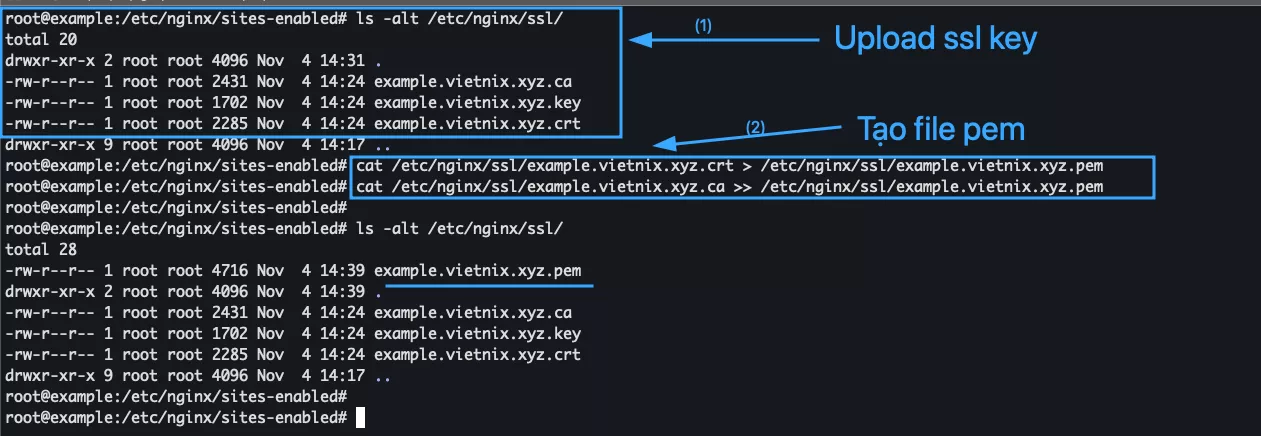Click the underlined example.vietnix.xyz.pem filename
Screen dimensions: 1261x436
tap(478, 271)
